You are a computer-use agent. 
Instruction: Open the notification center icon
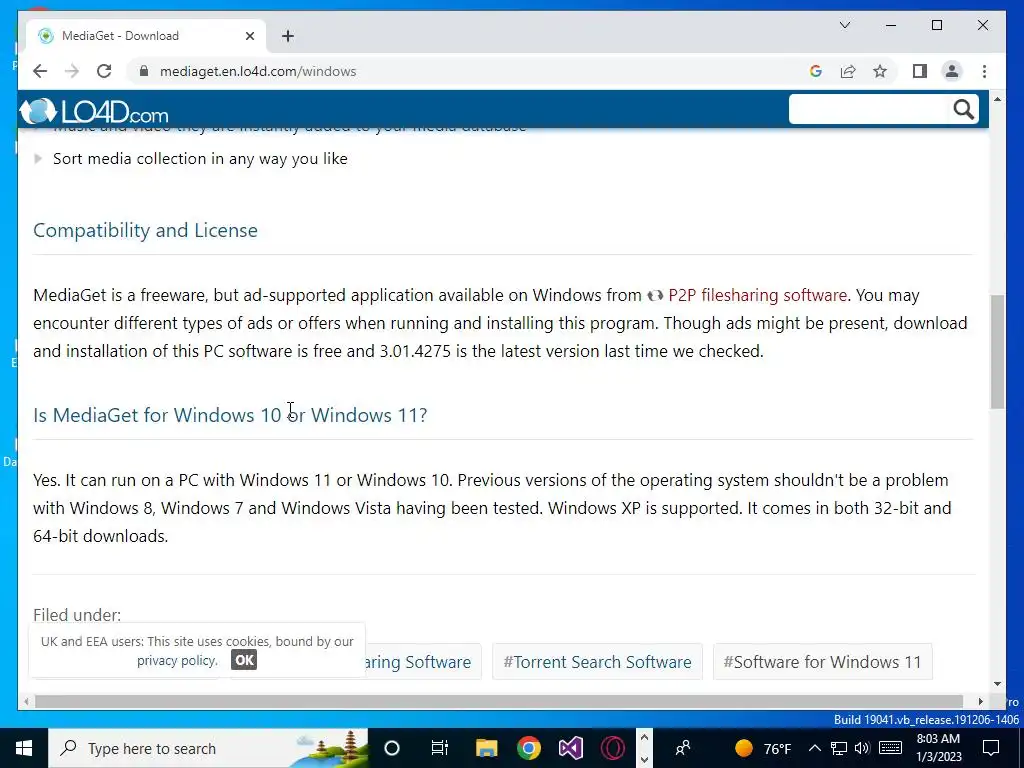(x=991, y=748)
